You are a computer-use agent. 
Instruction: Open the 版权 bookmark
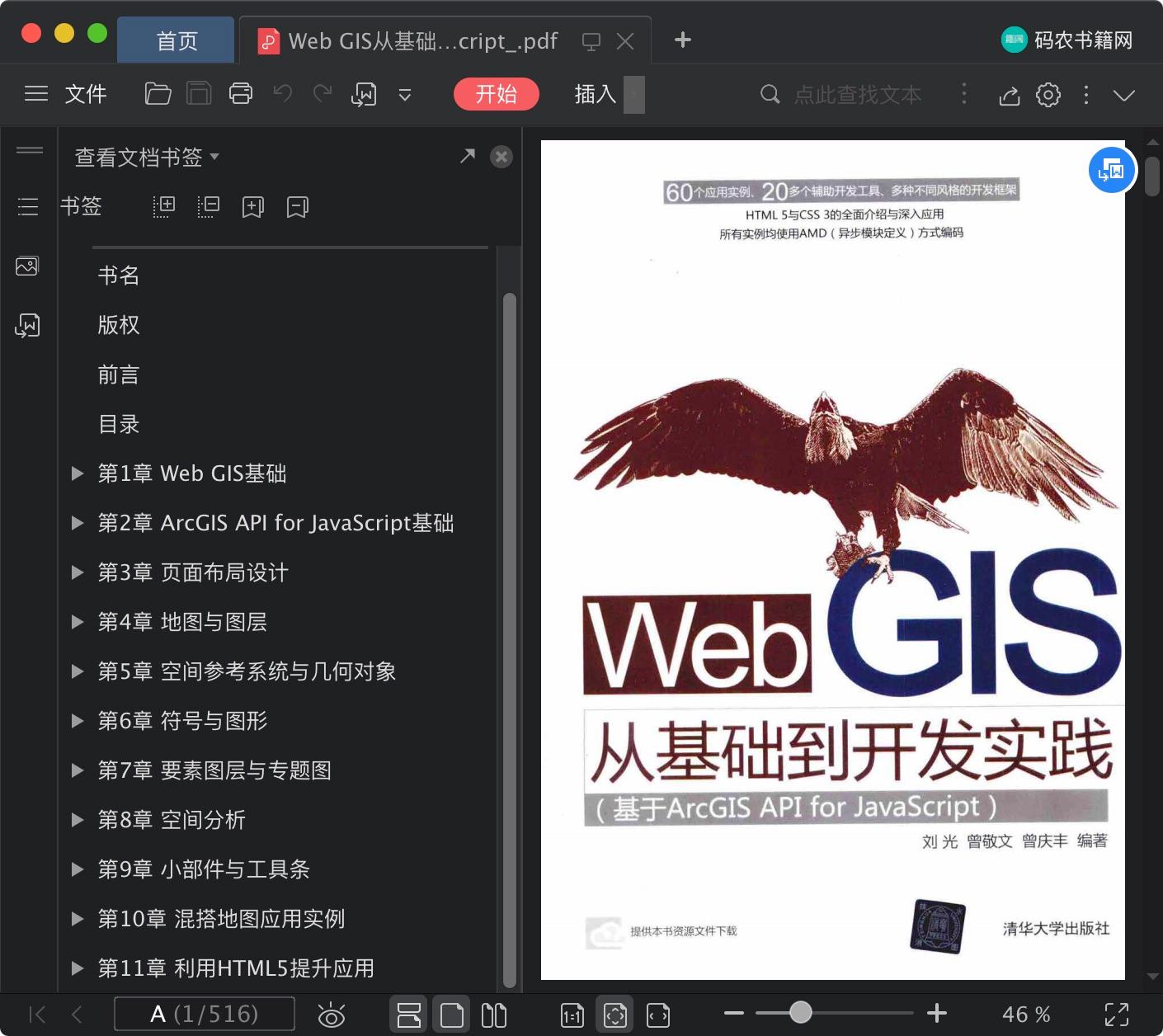pyautogui.click(x=119, y=325)
